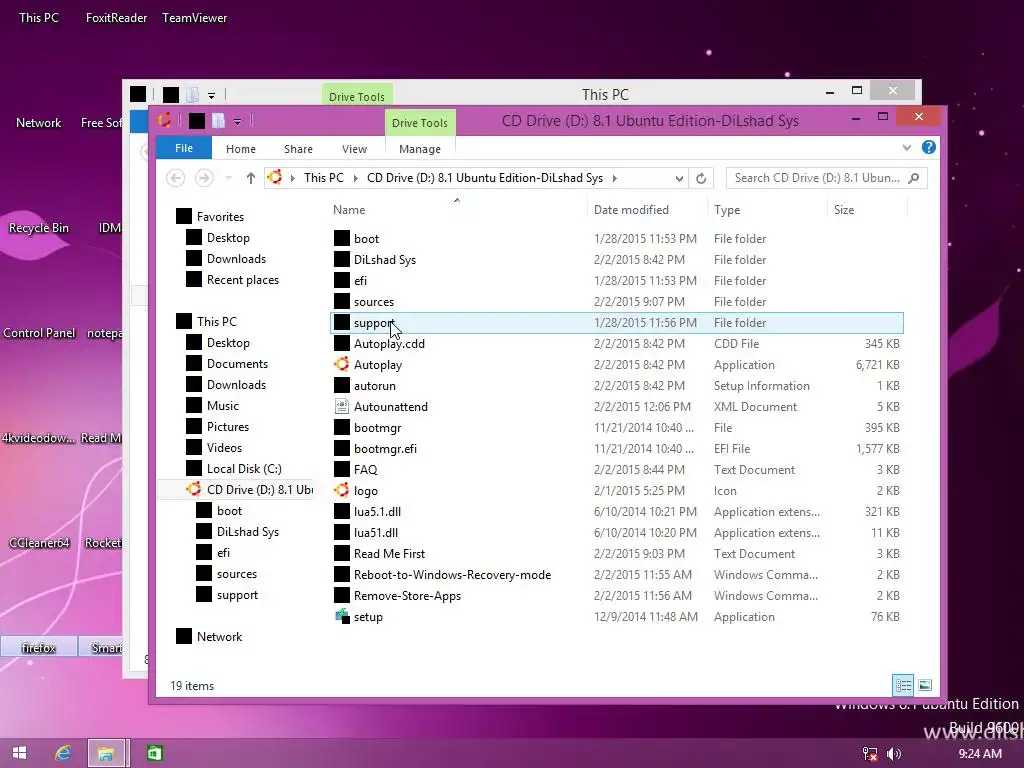Click File Explorer taskbar icon

pos(106,754)
